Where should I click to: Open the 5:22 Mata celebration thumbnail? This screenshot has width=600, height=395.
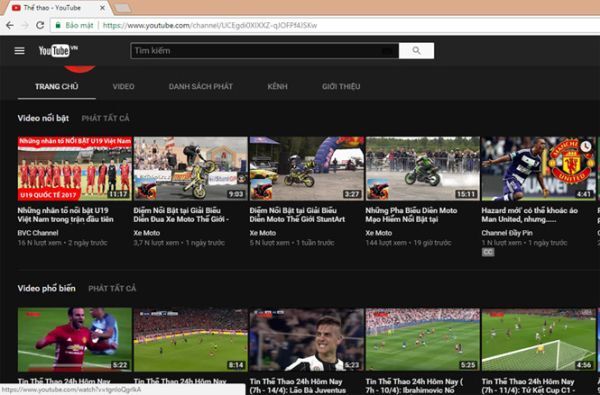(x=75, y=340)
